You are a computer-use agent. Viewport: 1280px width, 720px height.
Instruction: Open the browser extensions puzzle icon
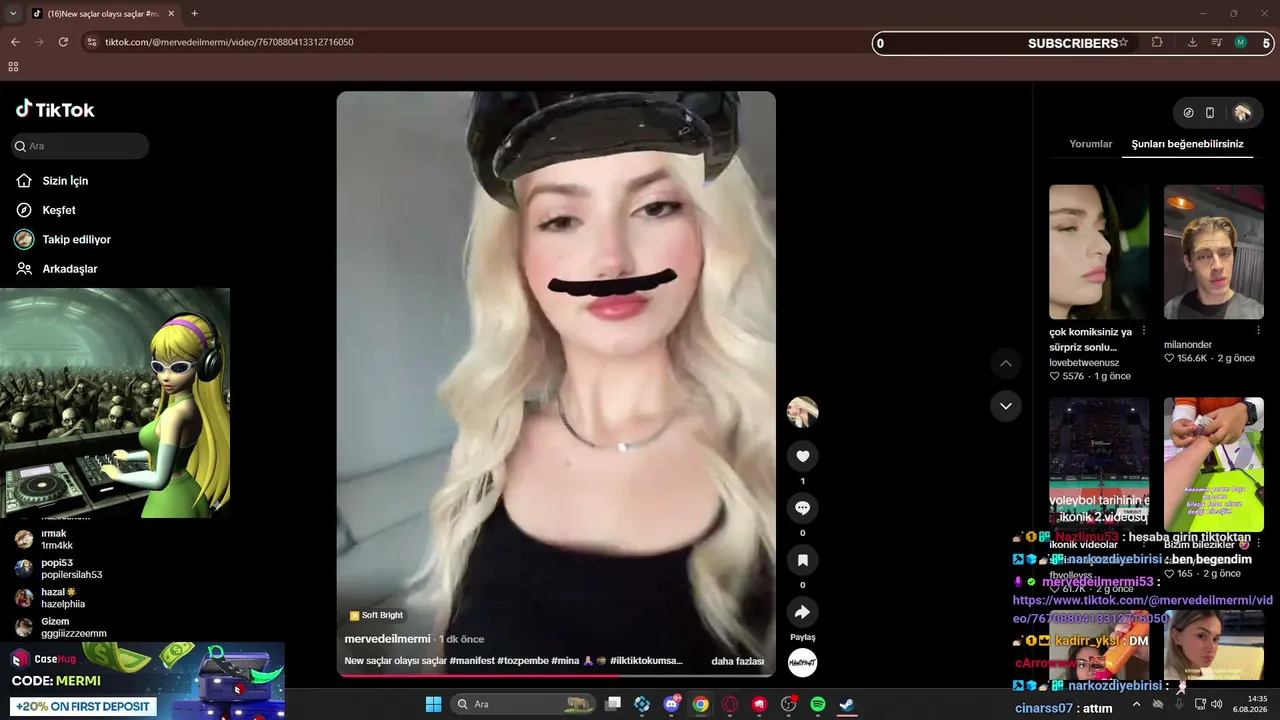(1157, 42)
